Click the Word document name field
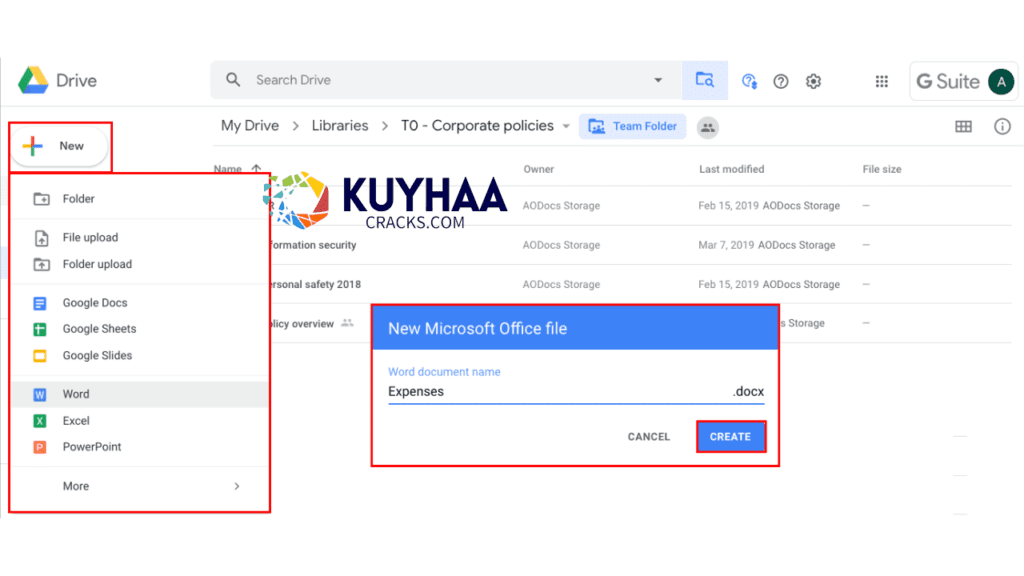This screenshot has width=1024, height=576. tap(555, 392)
